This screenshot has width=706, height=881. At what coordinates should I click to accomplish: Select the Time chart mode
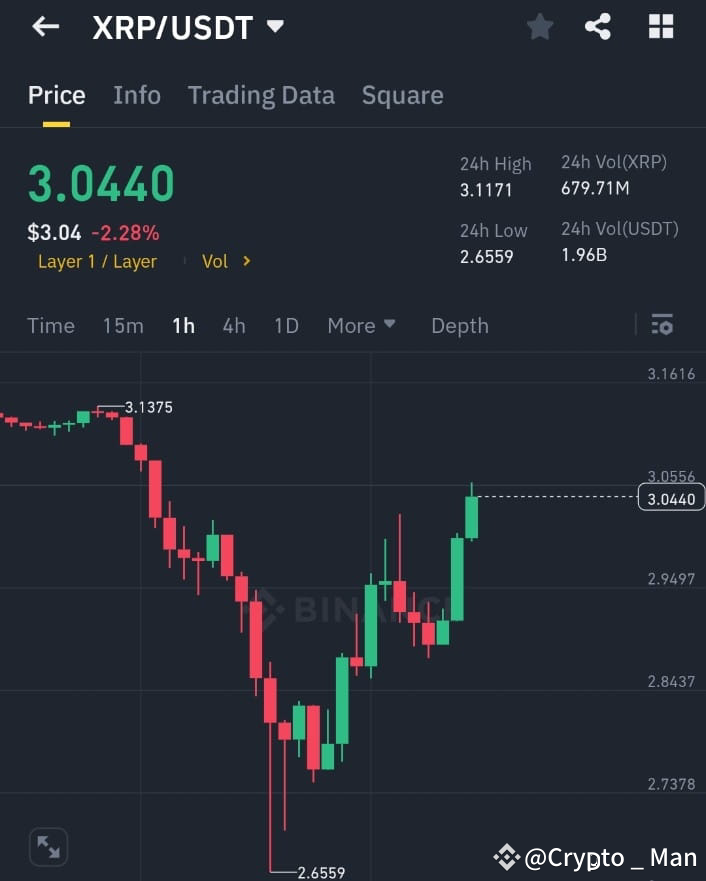pyautogui.click(x=51, y=325)
